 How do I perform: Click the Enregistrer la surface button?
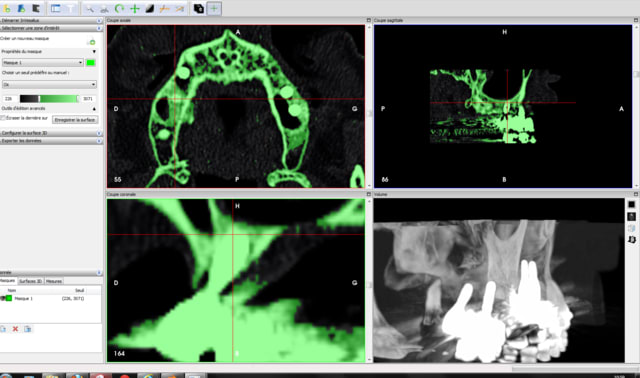click(x=75, y=120)
